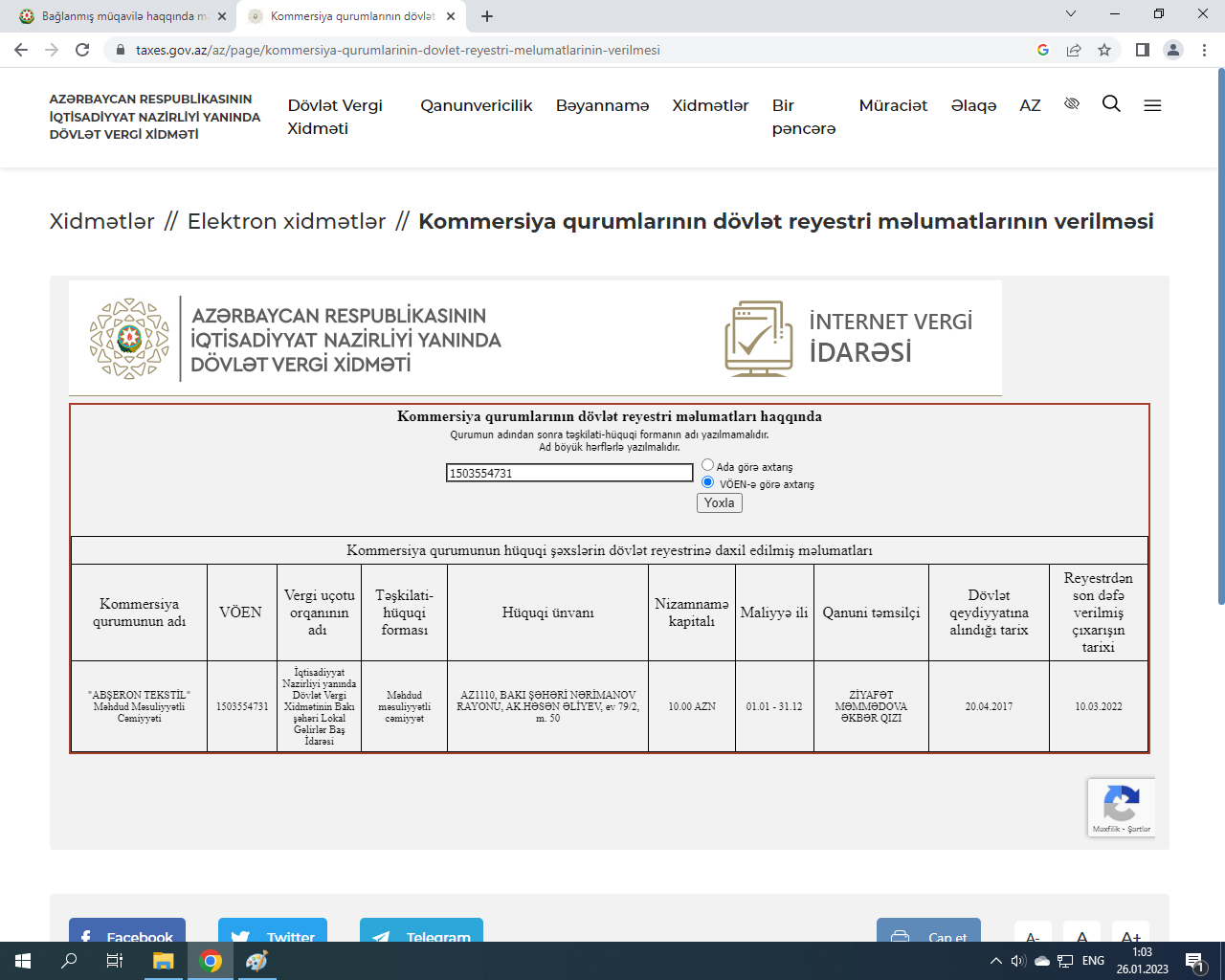Expand hidden system tray icons arrow
This screenshot has width=1225, height=980.
[995, 961]
